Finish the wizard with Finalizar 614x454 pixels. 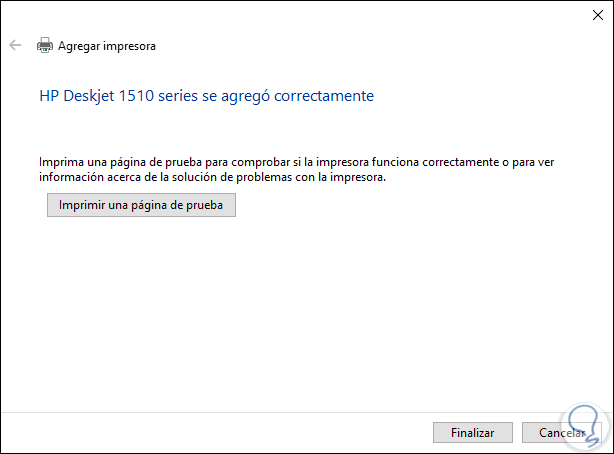pos(473,432)
